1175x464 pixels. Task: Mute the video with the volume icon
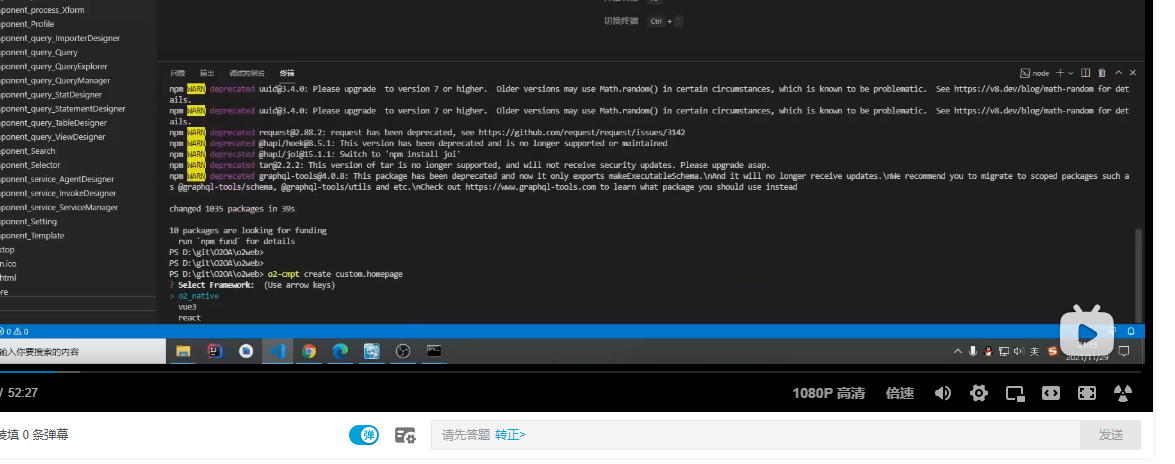pos(943,393)
